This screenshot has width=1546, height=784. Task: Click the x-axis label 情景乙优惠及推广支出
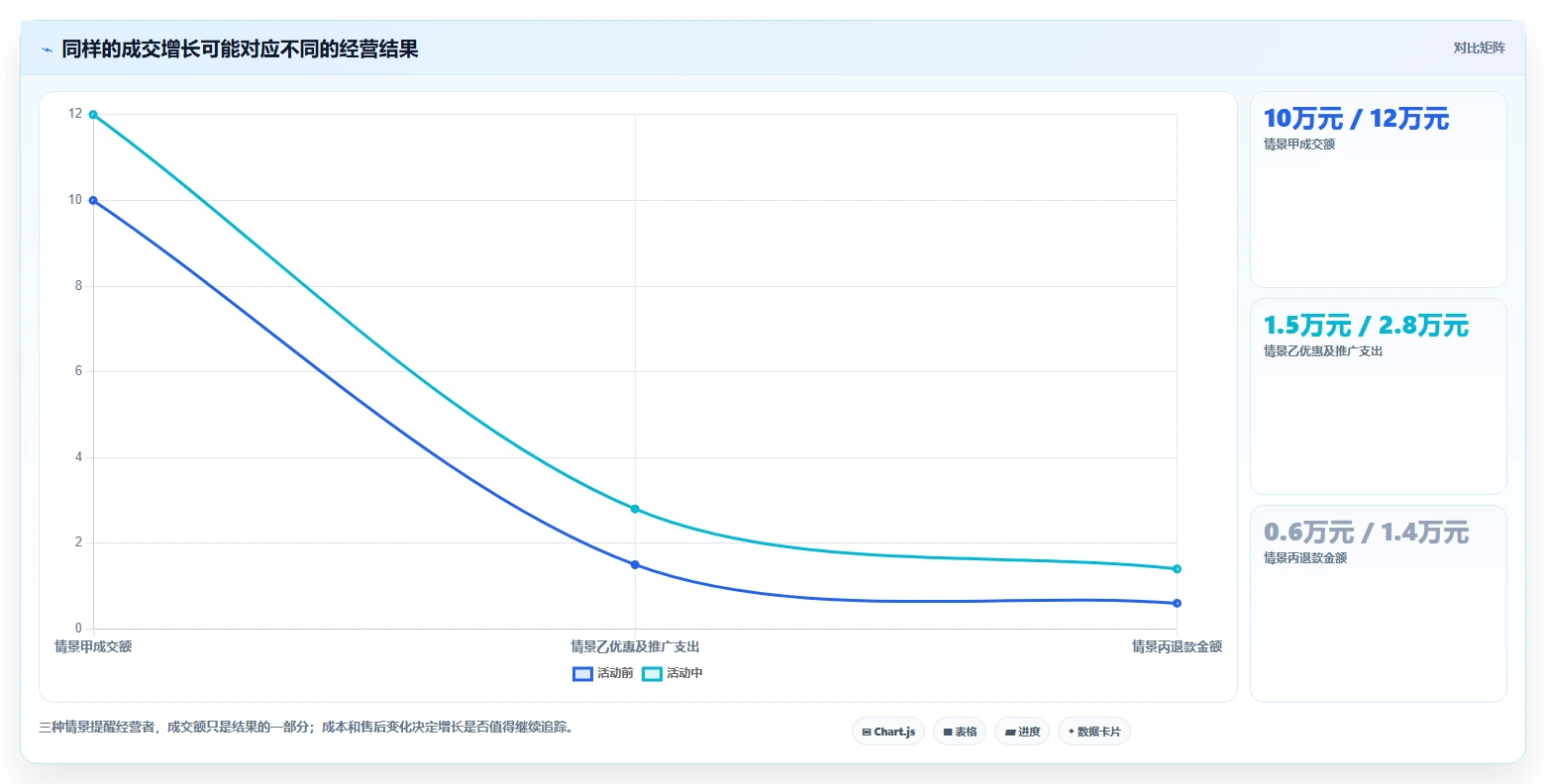click(x=635, y=646)
